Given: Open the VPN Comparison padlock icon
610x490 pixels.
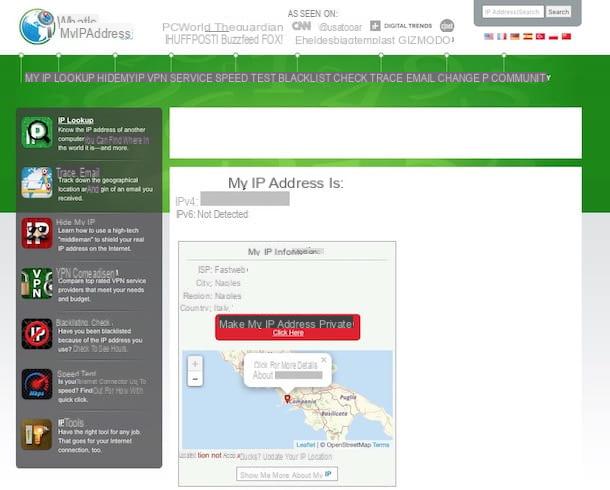Looking at the screenshot, I should [37, 284].
